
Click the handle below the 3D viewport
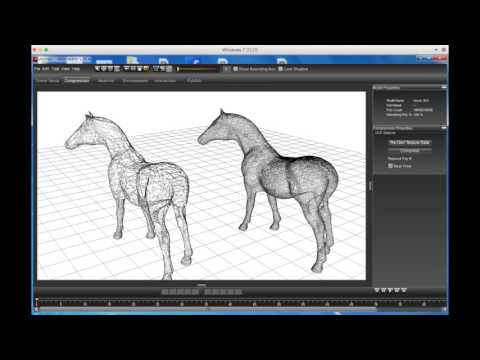point(201,285)
